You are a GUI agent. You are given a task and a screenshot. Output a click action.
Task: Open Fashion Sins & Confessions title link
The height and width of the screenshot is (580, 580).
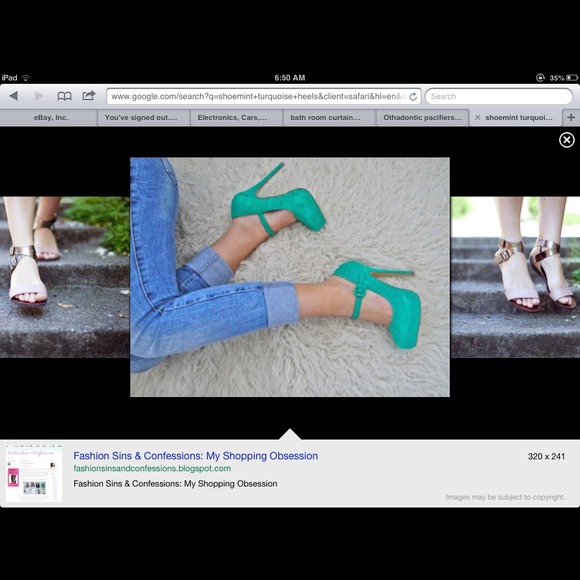tap(196, 456)
